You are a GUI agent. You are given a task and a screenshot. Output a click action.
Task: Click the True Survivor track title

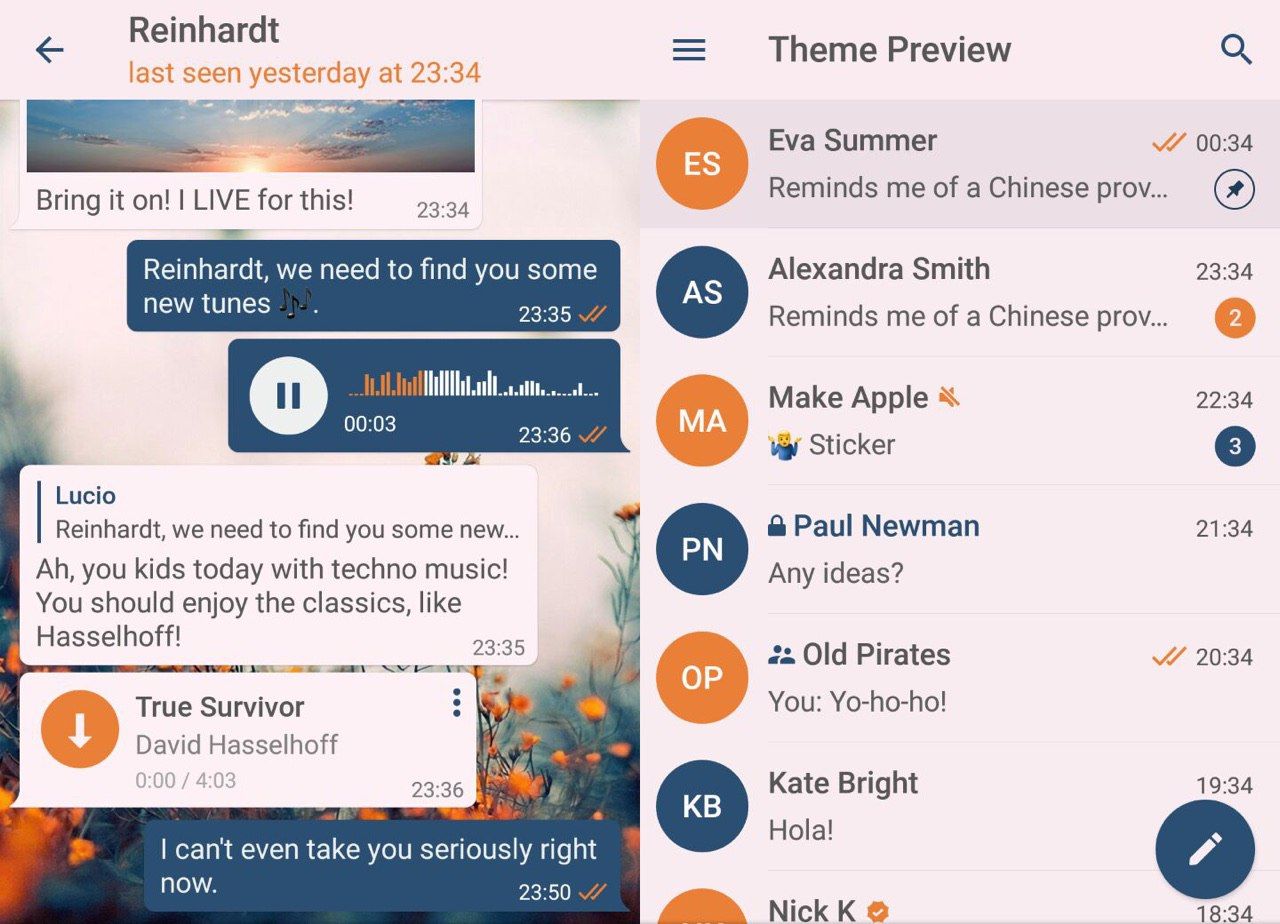pyautogui.click(x=220, y=707)
